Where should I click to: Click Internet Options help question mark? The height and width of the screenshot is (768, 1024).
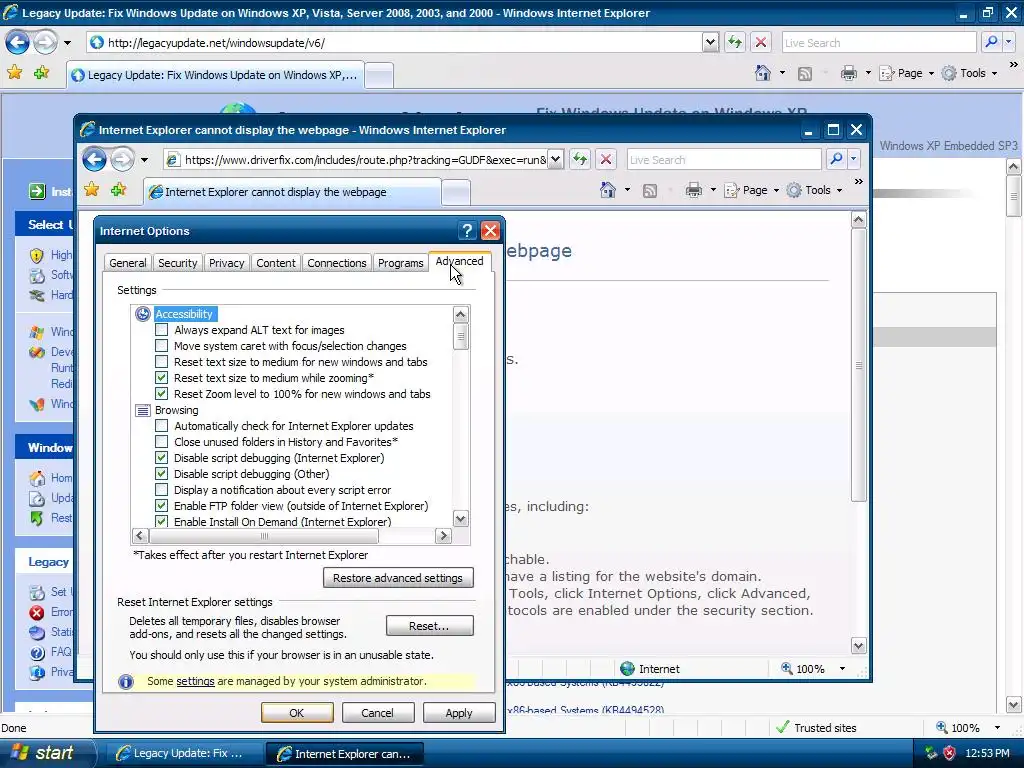(467, 231)
